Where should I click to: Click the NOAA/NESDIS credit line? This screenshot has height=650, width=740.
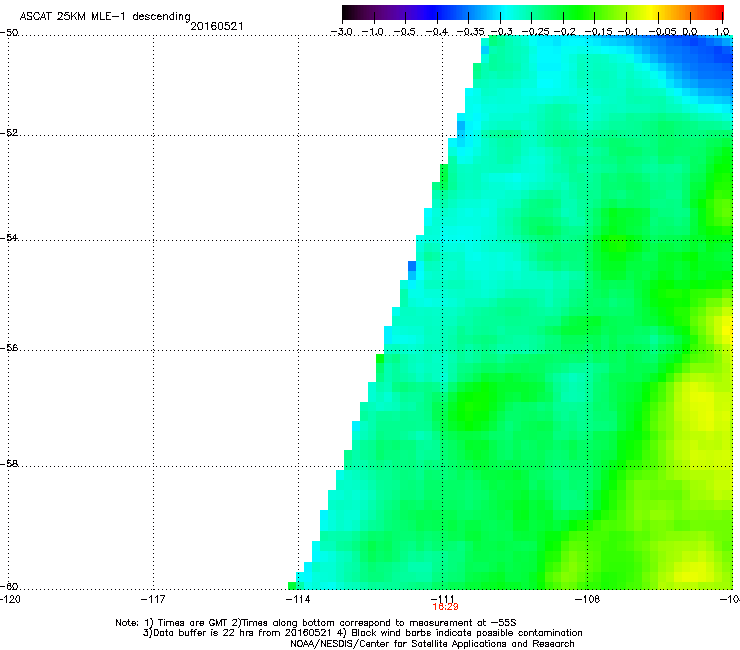click(x=432, y=644)
